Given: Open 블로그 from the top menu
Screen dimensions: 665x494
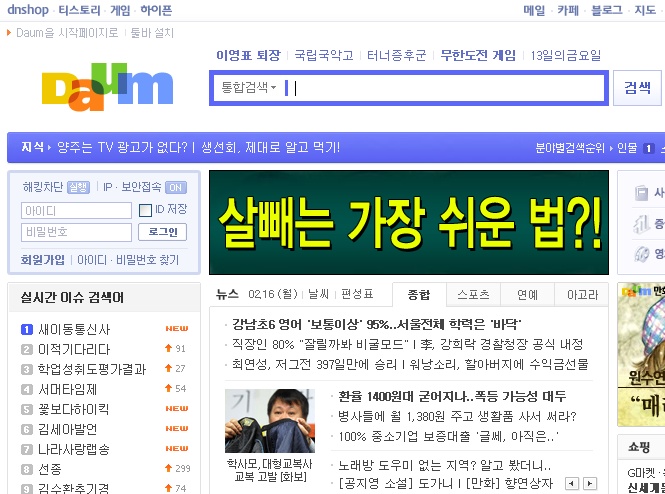Looking at the screenshot, I should (606, 10).
